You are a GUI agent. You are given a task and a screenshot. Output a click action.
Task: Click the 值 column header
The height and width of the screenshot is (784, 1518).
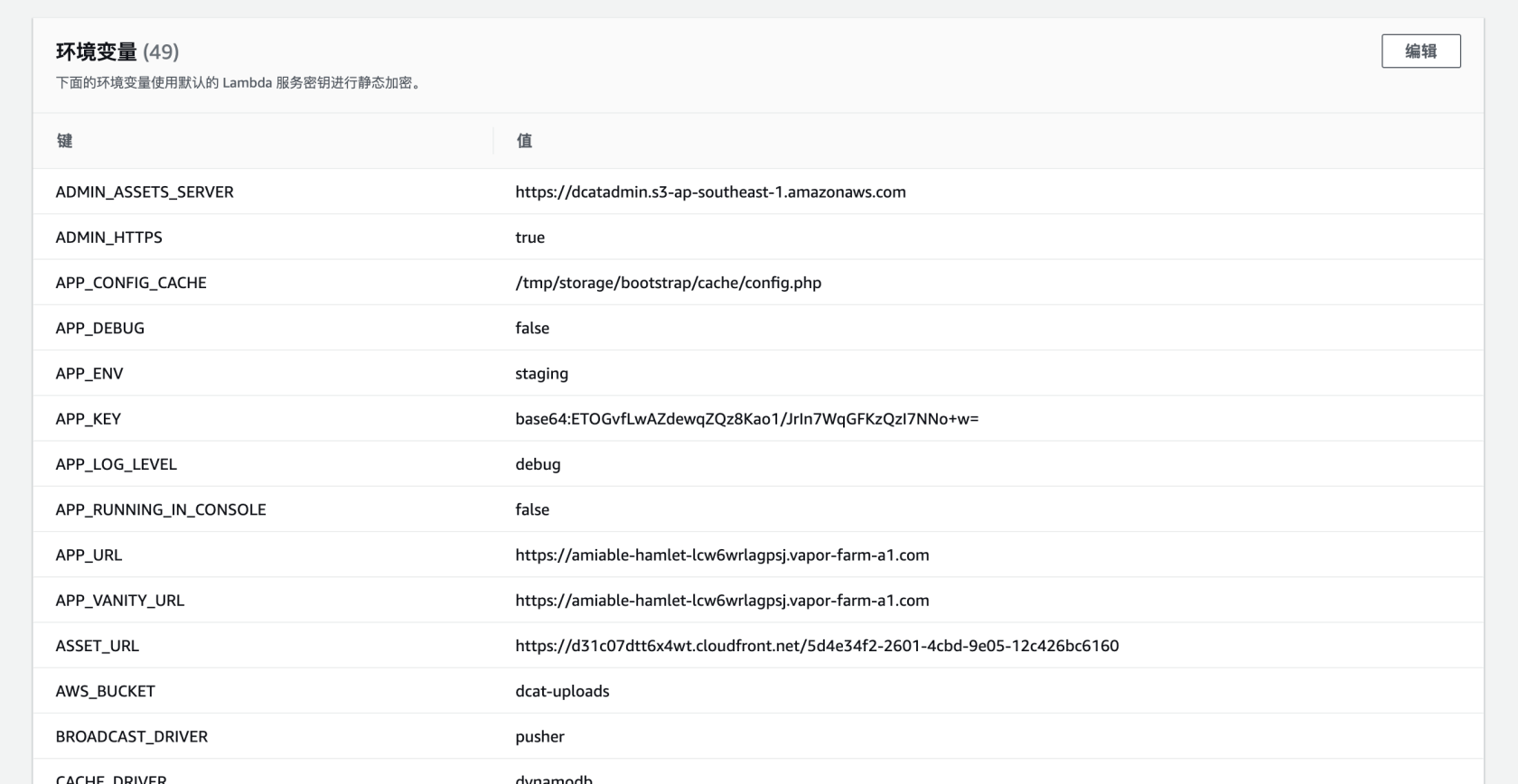[x=524, y=141]
